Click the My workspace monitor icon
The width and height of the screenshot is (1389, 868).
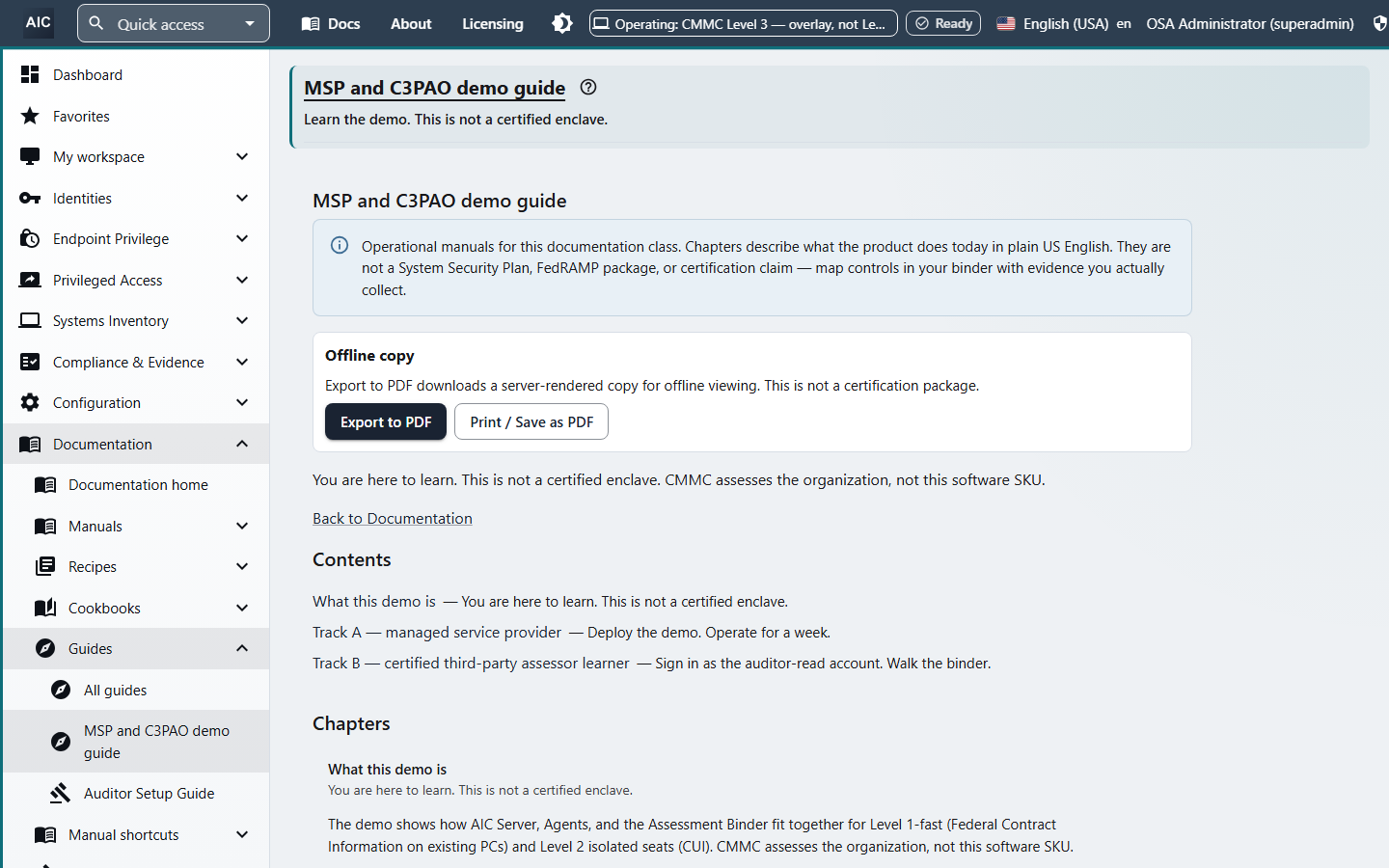pos(30,156)
